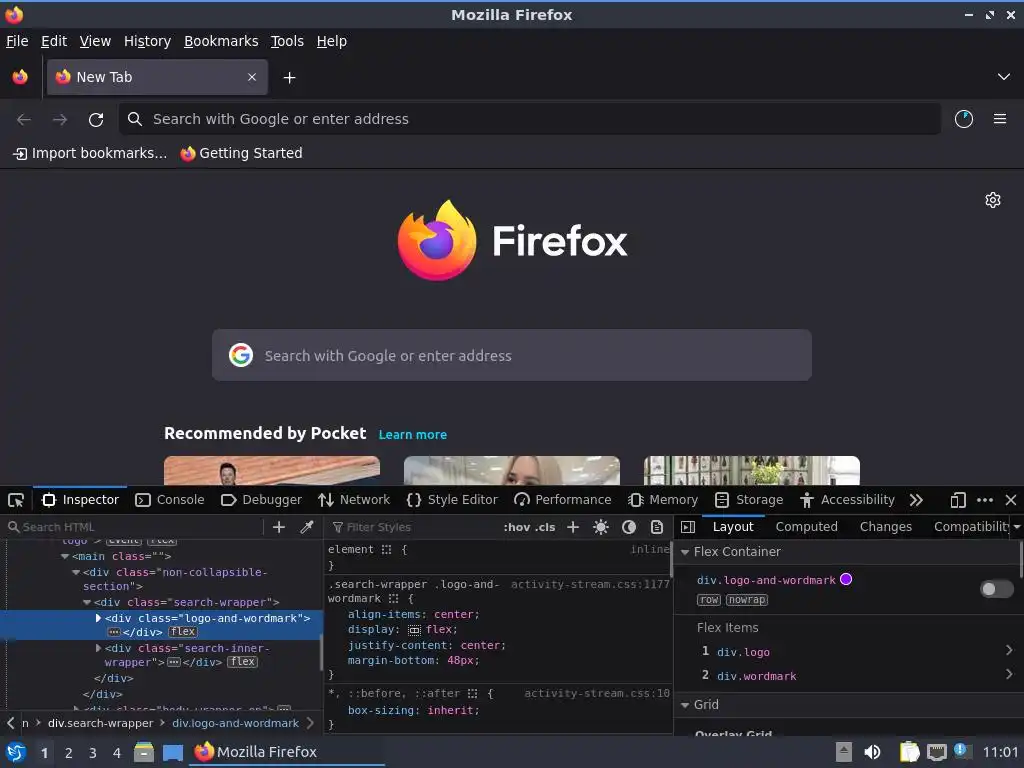This screenshot has height=768, width=1024.
Task: Toggle flex badge on logo-and-wordmark
Action: click(x=182, y=632)
